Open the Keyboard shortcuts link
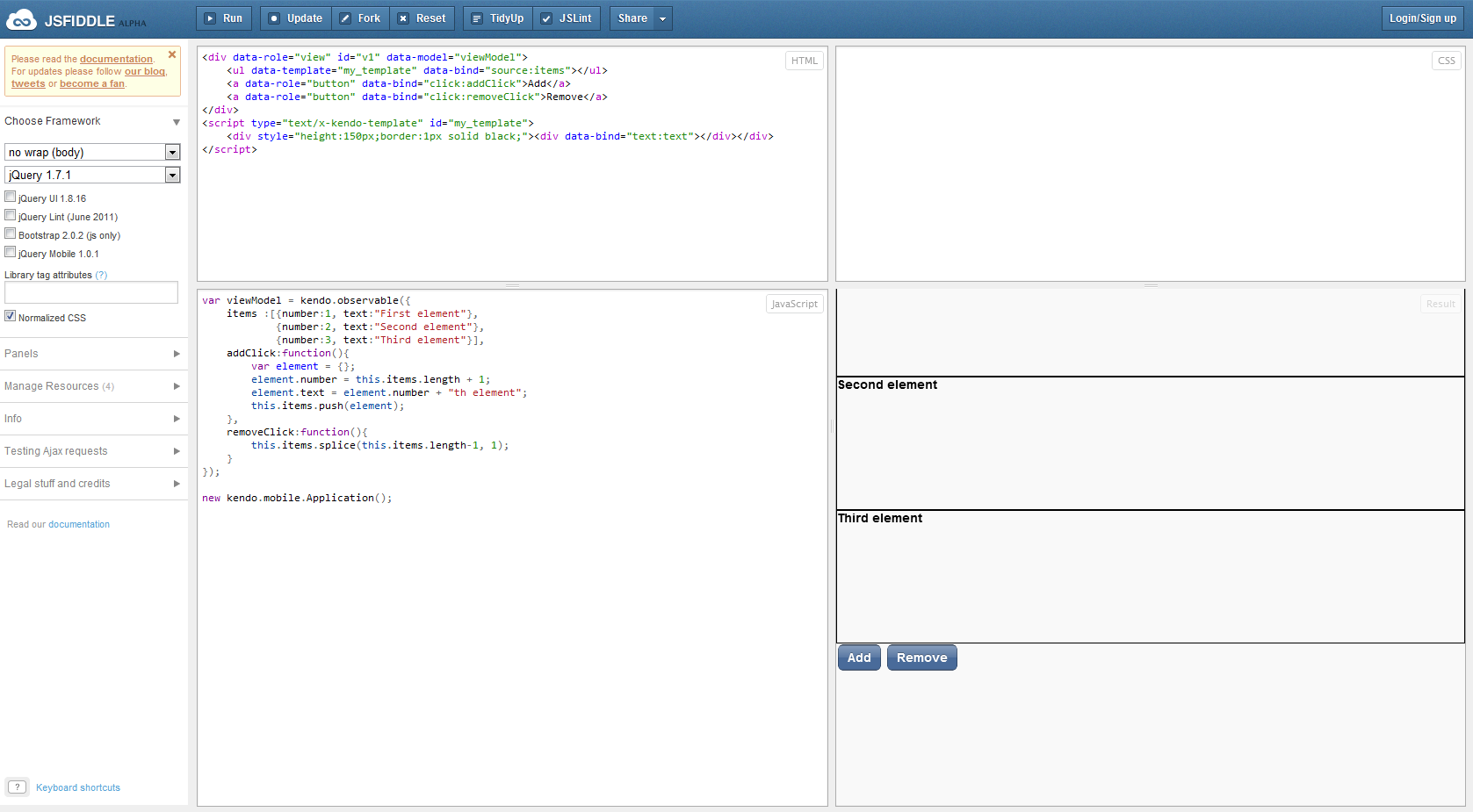 click(78, 787)
